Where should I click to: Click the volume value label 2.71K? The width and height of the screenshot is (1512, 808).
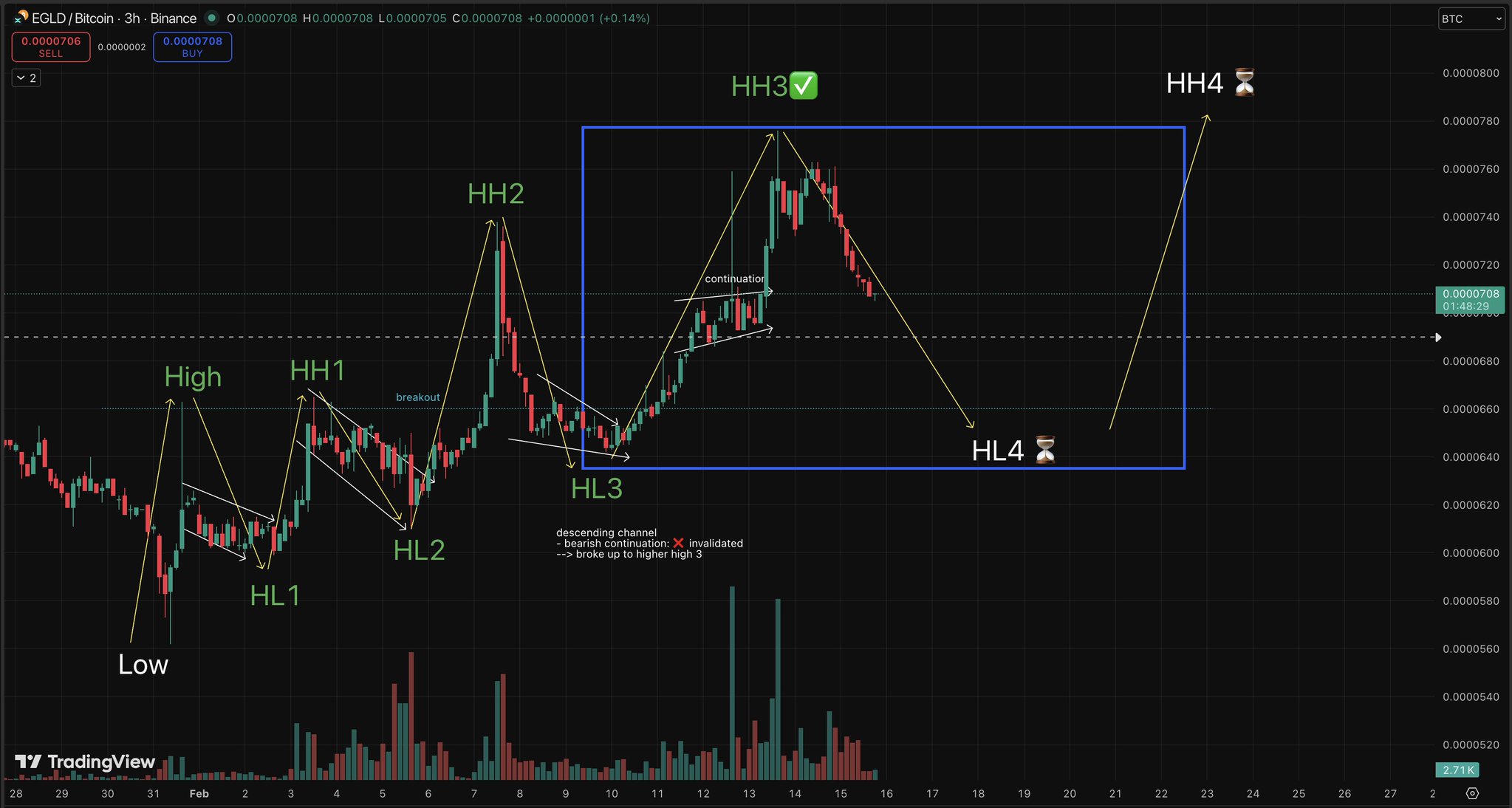tap(1458, 770)
